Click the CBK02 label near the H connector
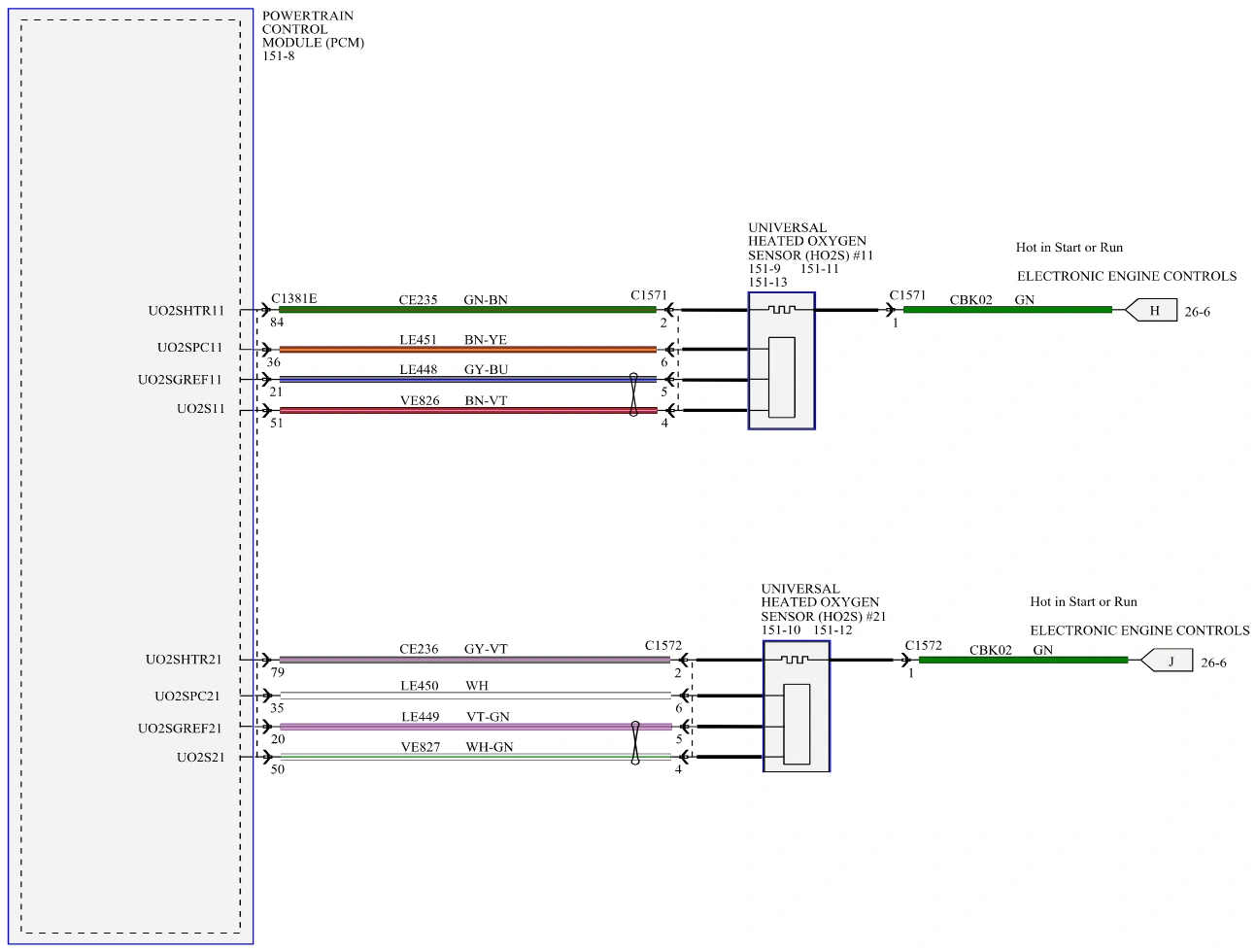 click(971, 300)
